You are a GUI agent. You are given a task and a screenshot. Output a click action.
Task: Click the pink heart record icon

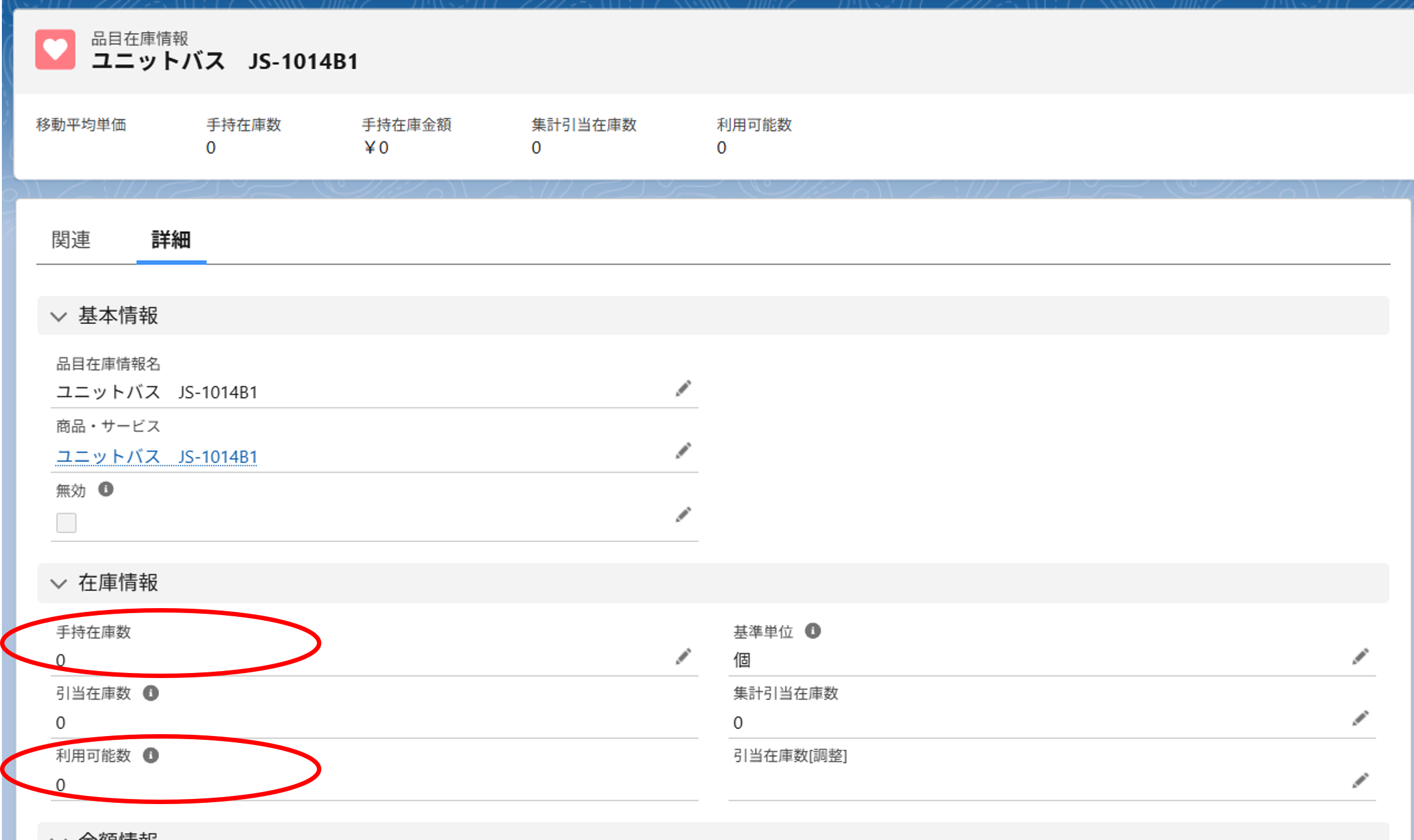pos(55,50)
